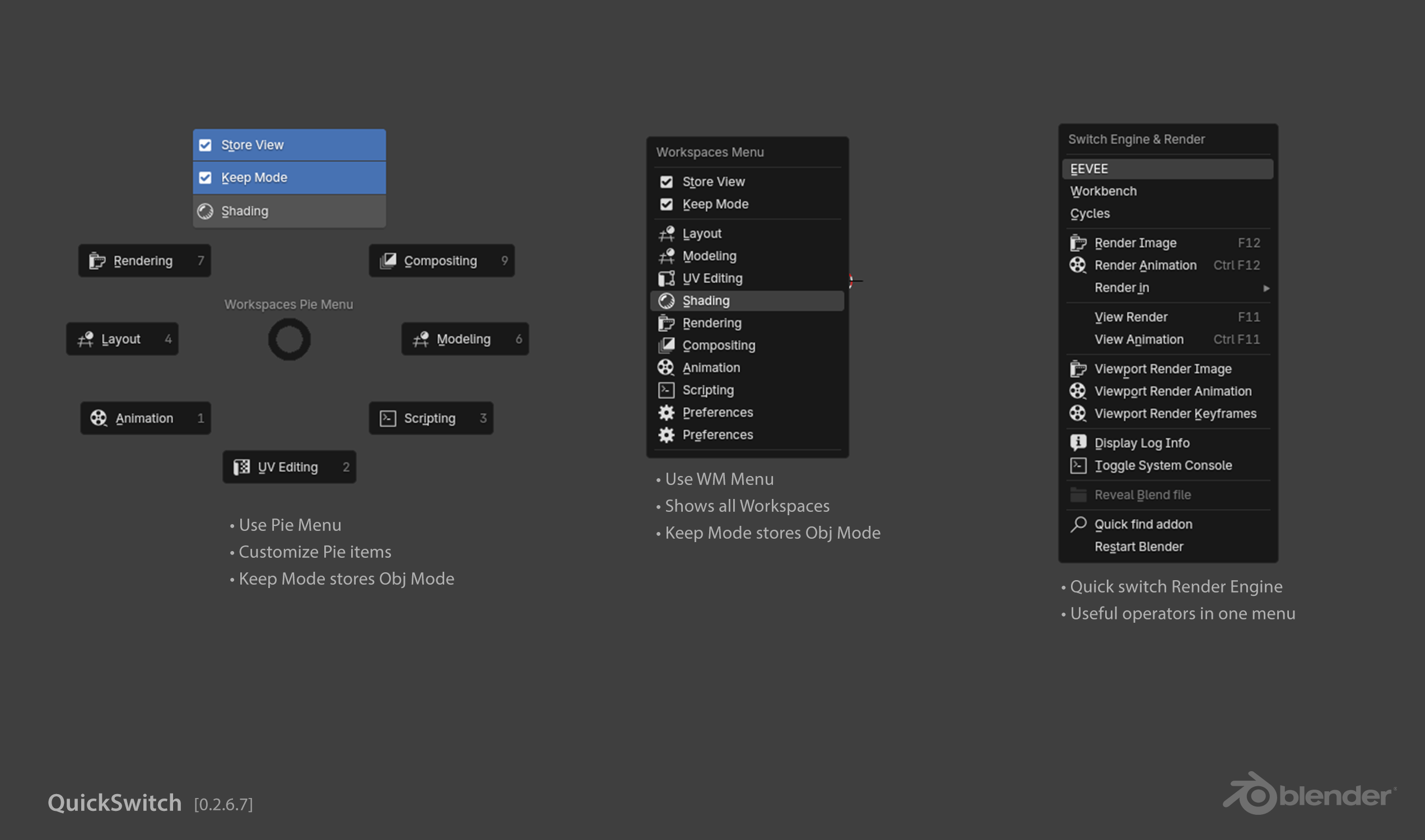
Task: Click the Blender logo
Action: 1308,794
